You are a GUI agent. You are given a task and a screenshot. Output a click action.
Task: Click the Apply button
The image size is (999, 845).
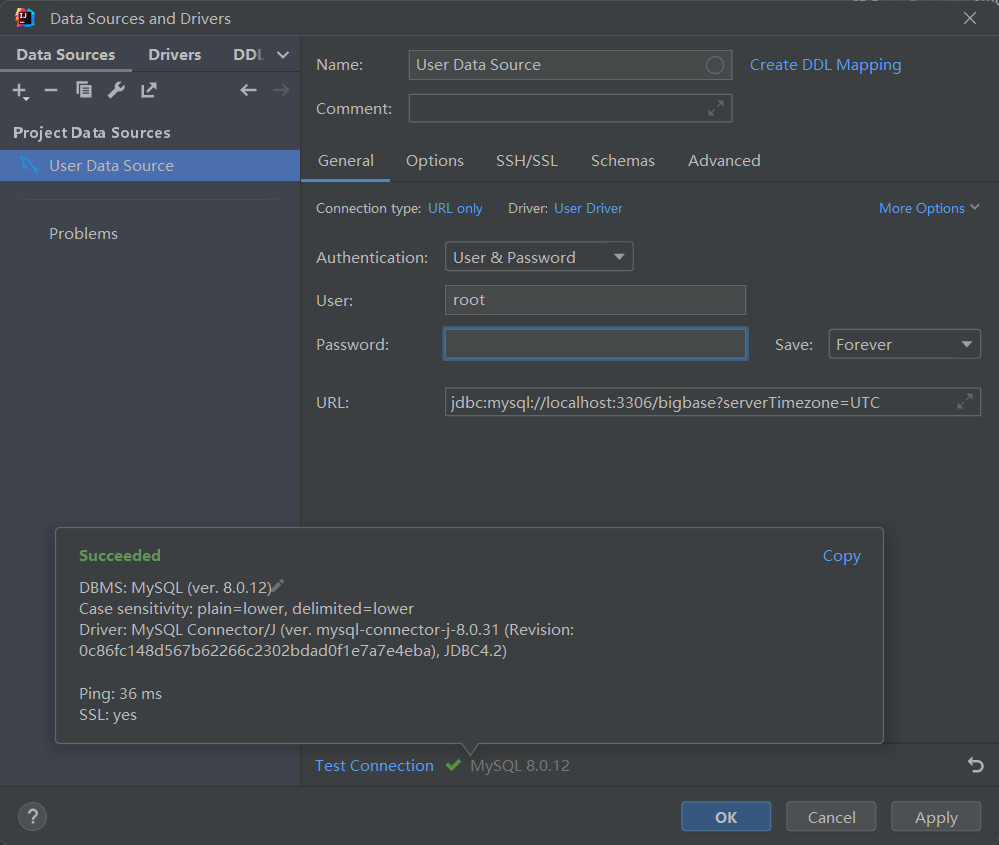(936, 816)
